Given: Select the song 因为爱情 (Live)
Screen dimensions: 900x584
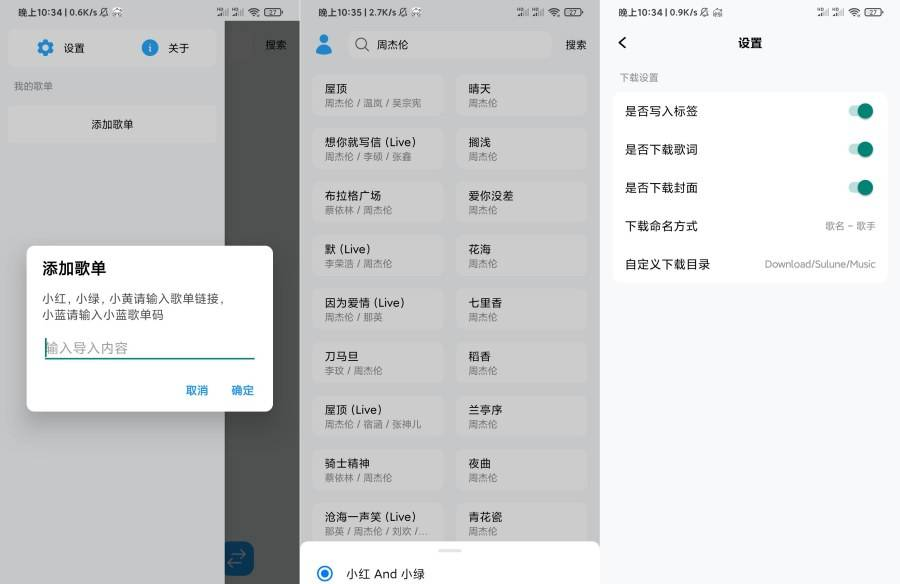Looking at the screenshot, I should point(378,309).
